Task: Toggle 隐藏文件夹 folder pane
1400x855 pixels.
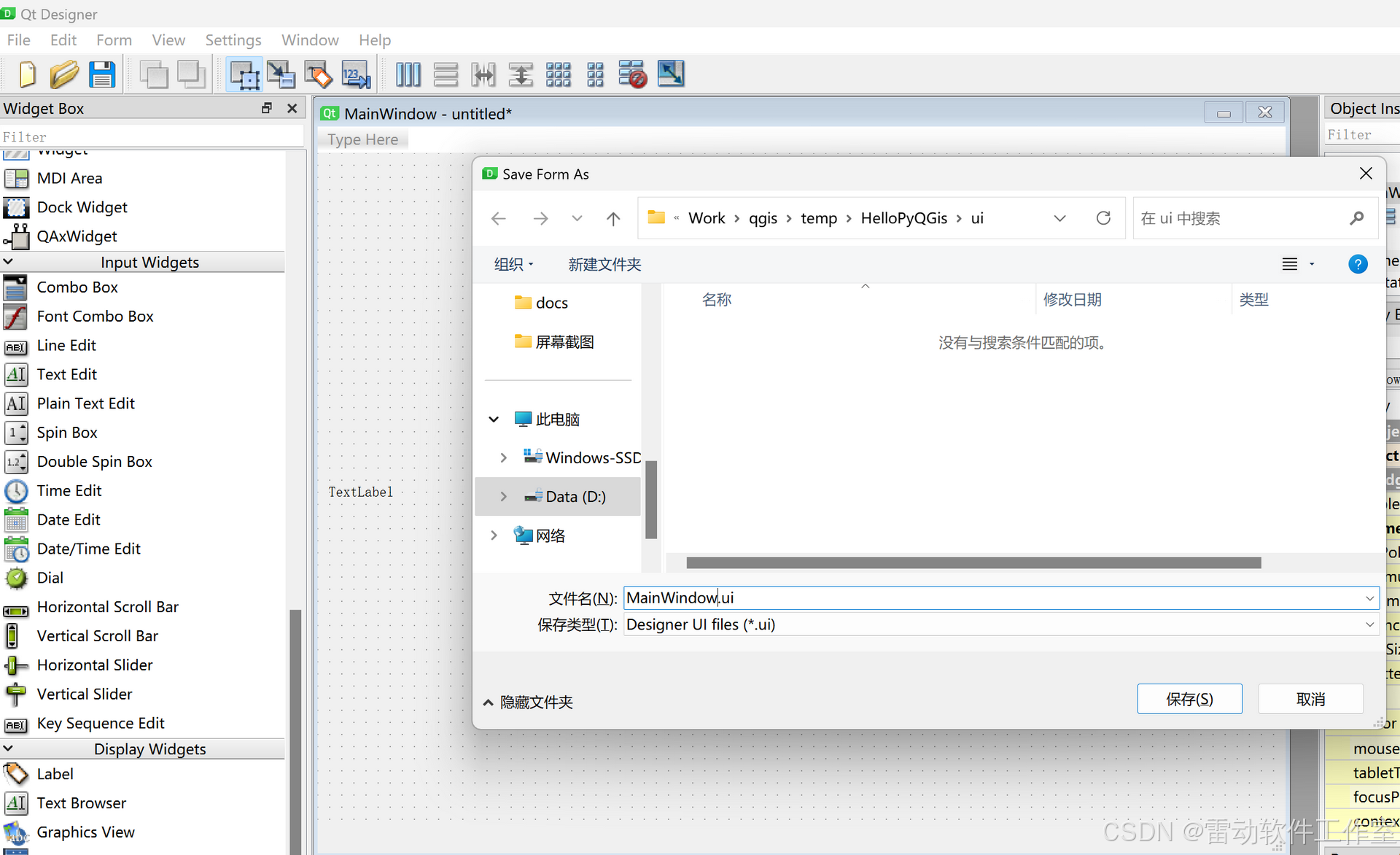Action: pyautogui.click(x=528, y=702)
